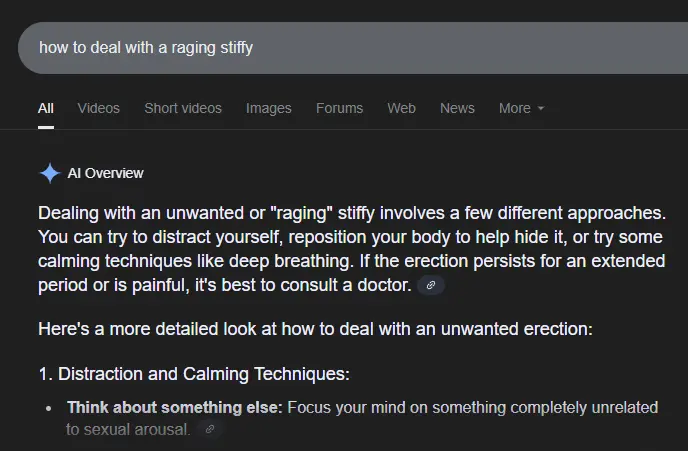Select the All results tab
688x451 pixels.
point(46,108)
